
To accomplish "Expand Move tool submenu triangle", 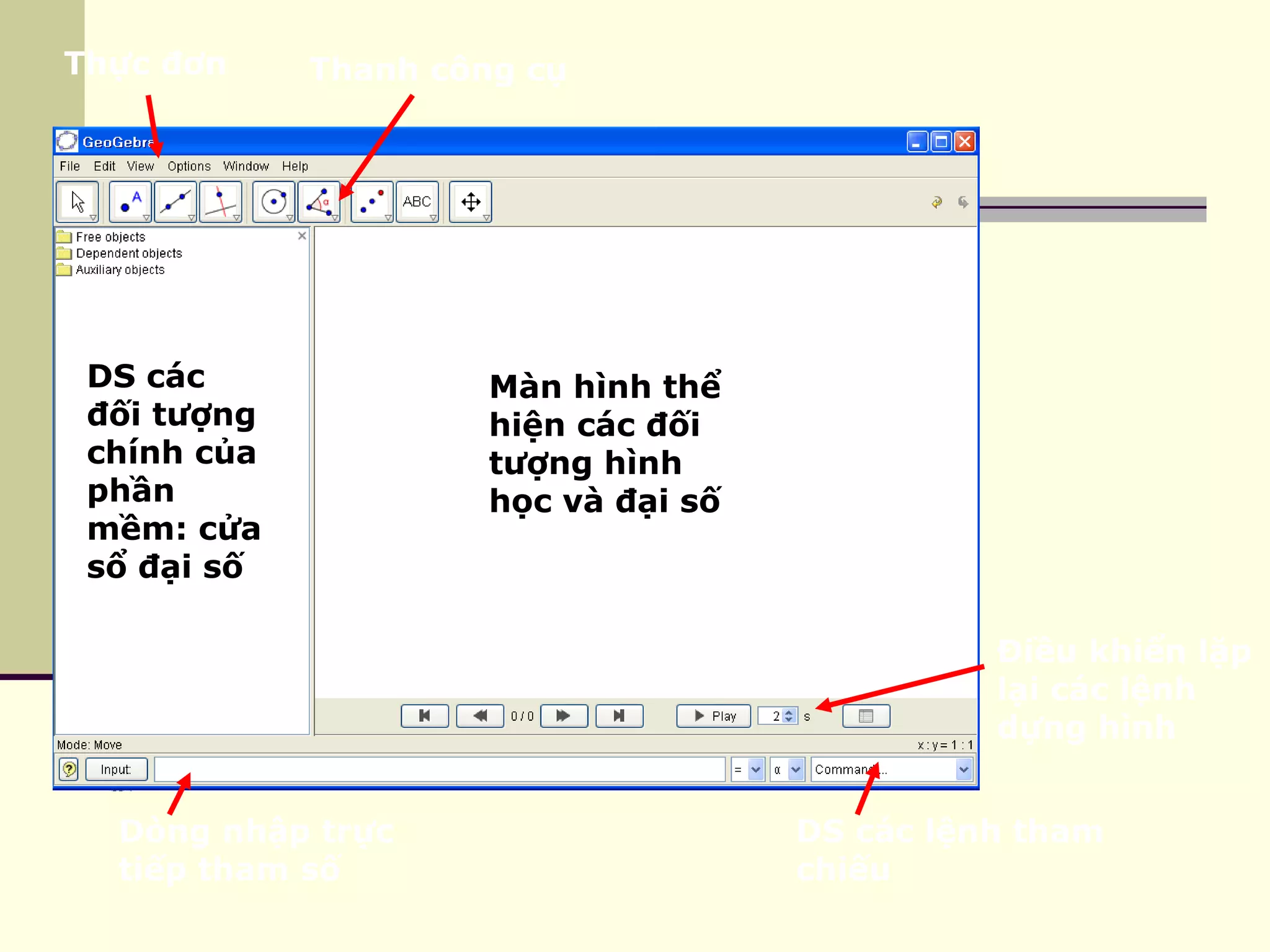I will pyautogui.click(x=93, y=218).
